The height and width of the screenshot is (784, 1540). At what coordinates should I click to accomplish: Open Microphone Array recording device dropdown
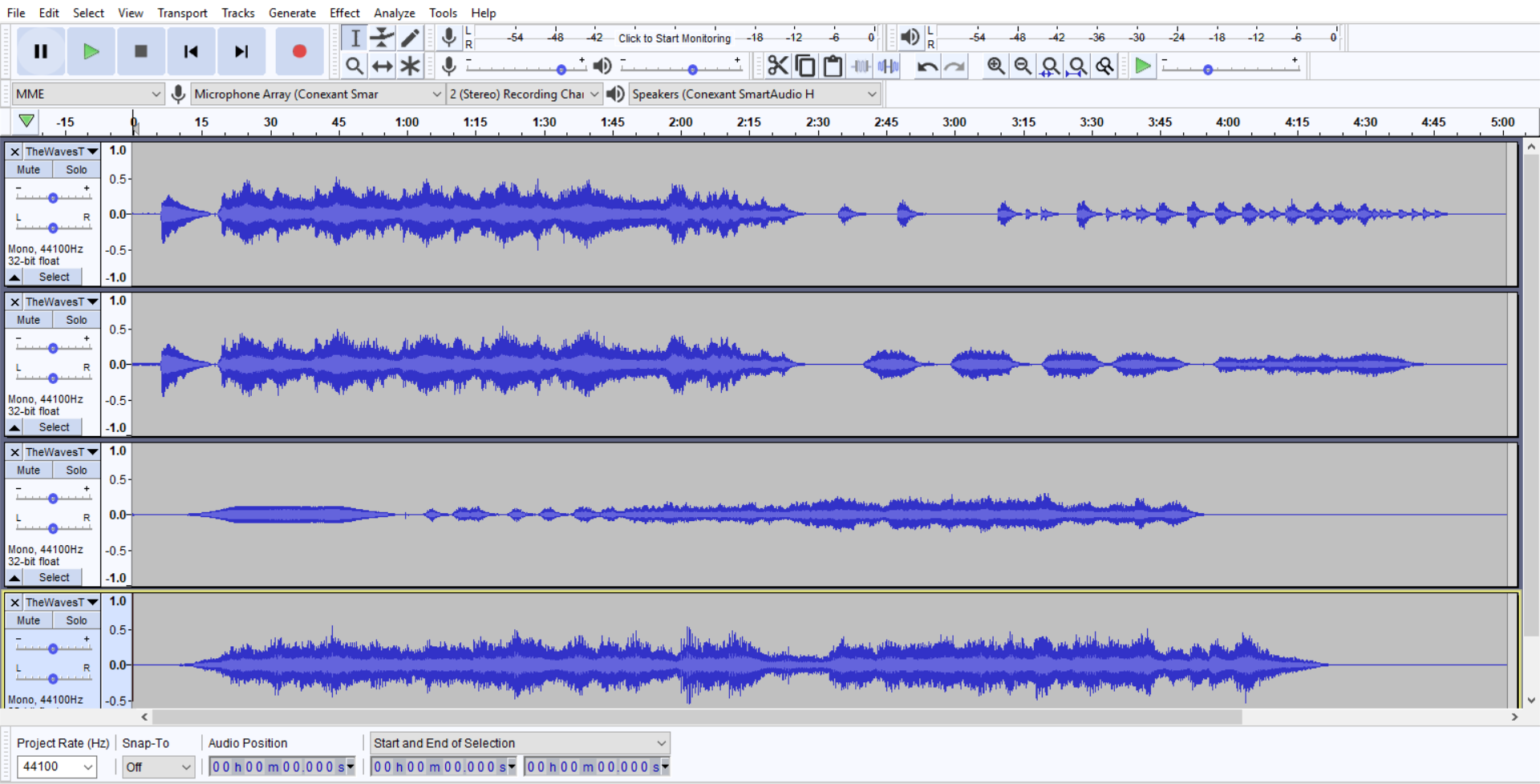coord(318,94)
